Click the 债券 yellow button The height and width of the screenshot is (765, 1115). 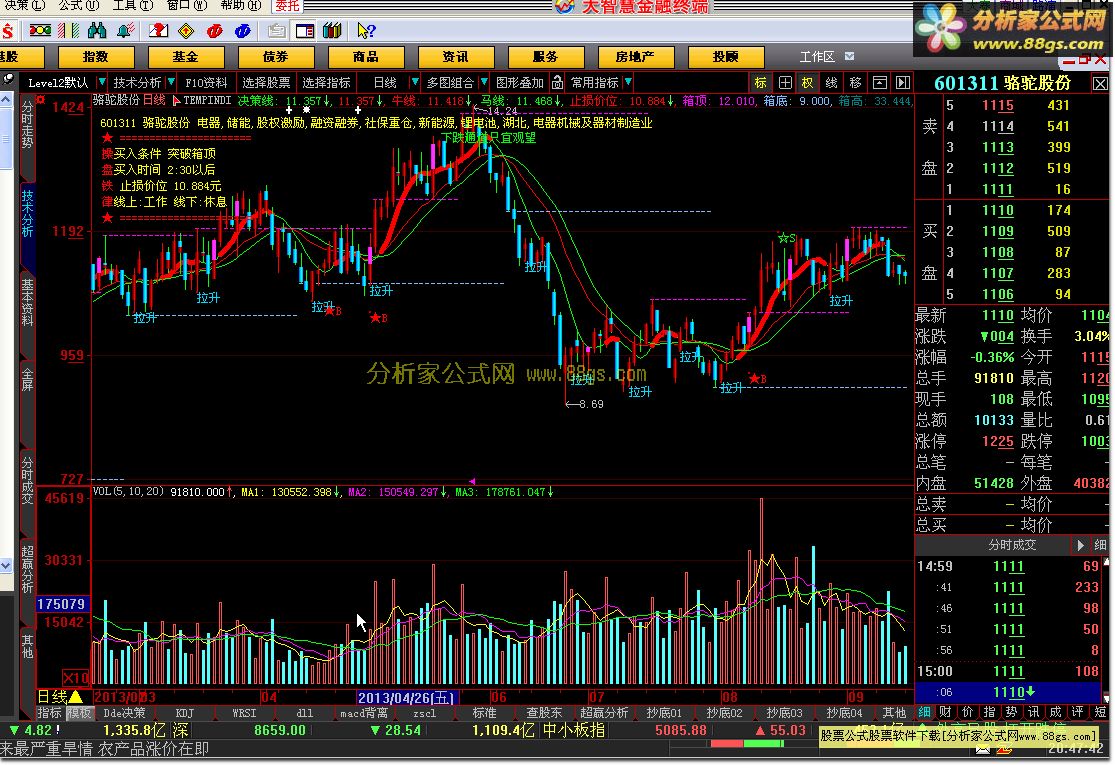click(x=276, y=57)
